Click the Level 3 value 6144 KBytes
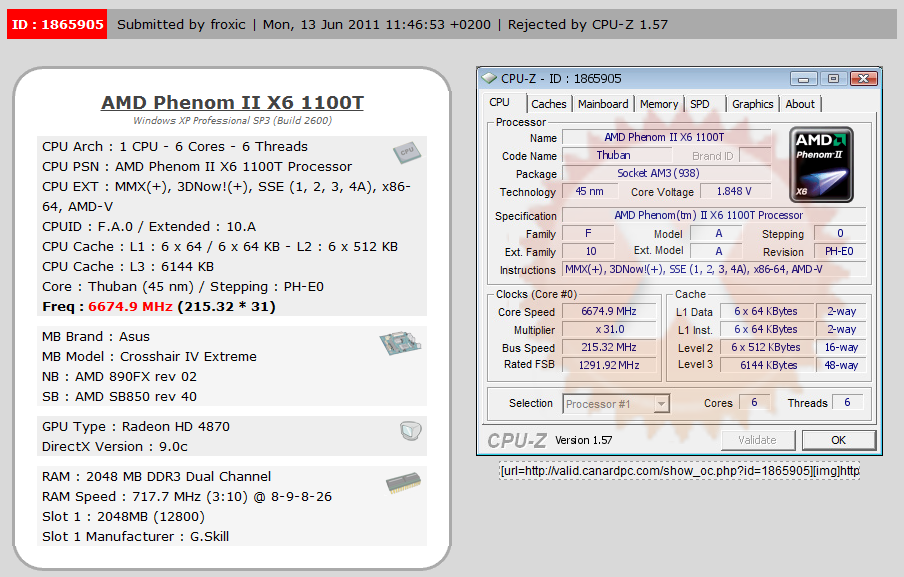The width and height of the screenshot is (904, 577). (x=766, y=365)
